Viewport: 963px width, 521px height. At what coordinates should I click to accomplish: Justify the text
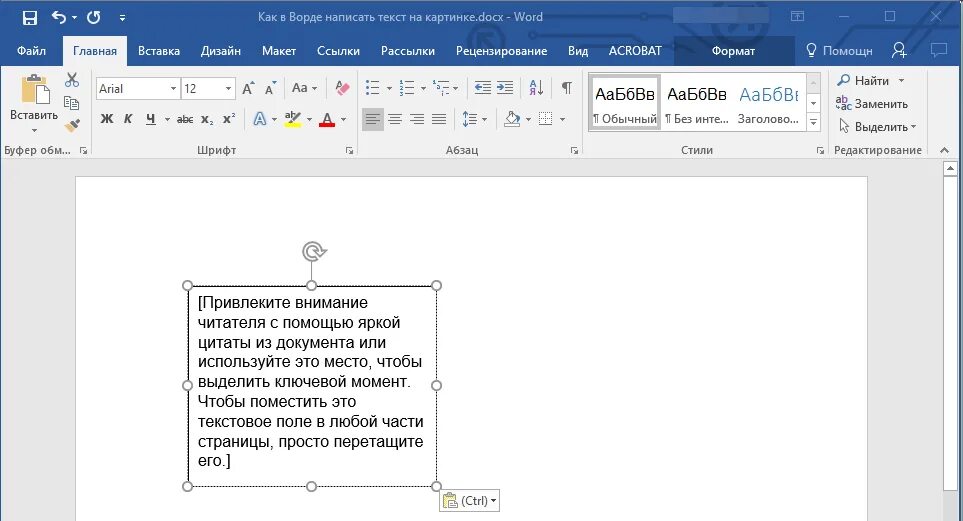click(439, 119)
